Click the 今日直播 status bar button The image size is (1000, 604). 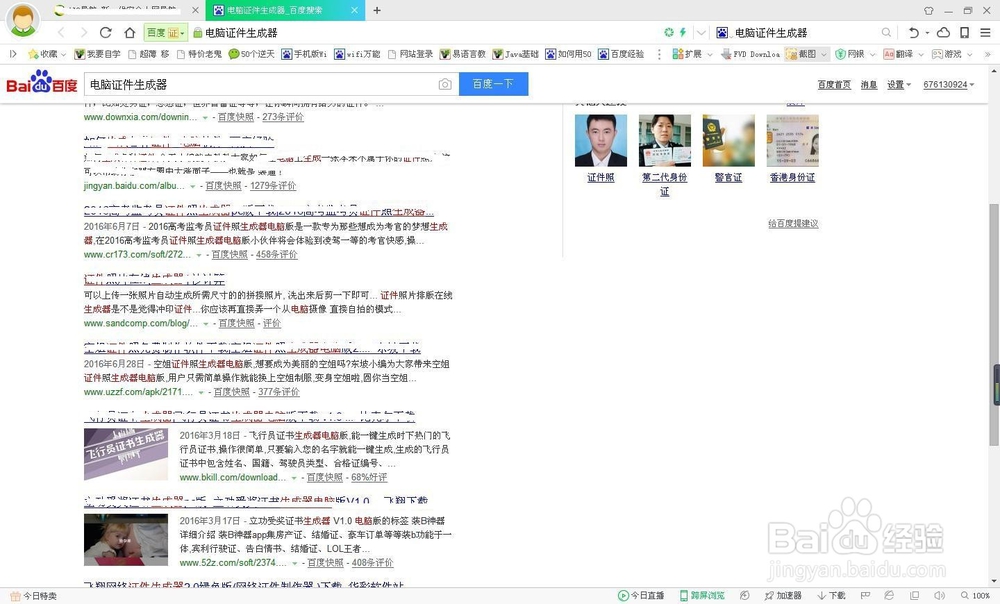(641, 596)
